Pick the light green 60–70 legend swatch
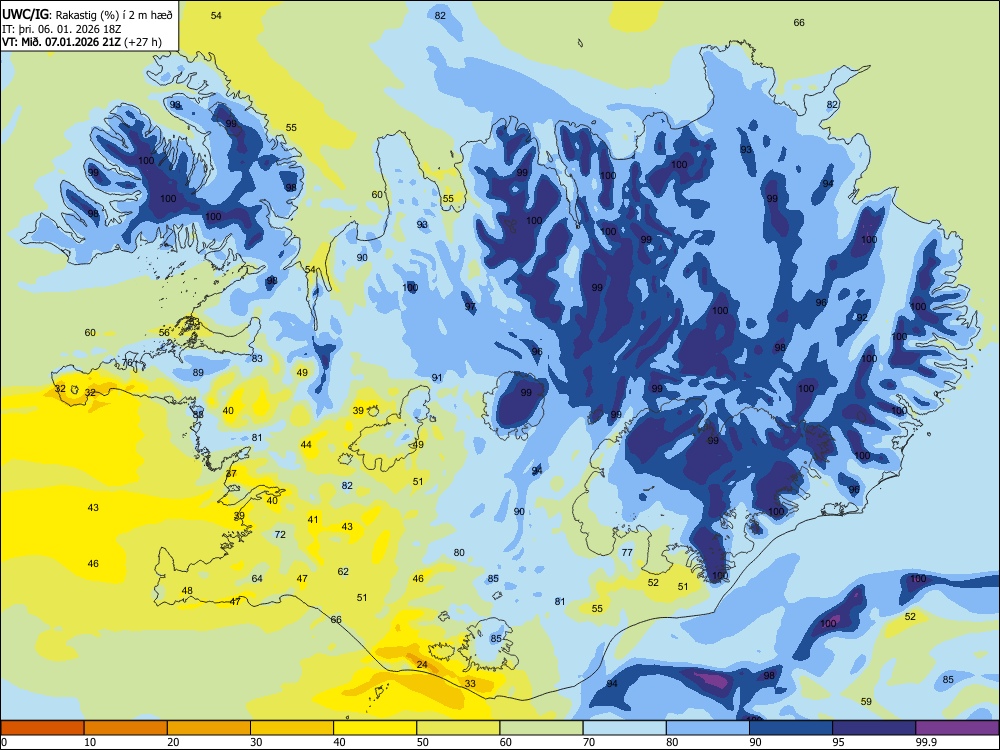1000x750 pixels. pyautogui.click(x=541, y=728)
